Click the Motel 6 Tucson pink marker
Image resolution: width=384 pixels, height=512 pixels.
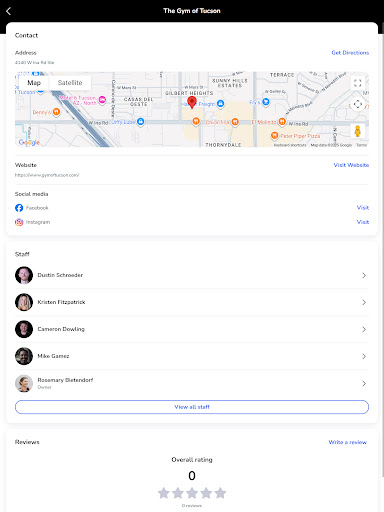pos(102,99)
